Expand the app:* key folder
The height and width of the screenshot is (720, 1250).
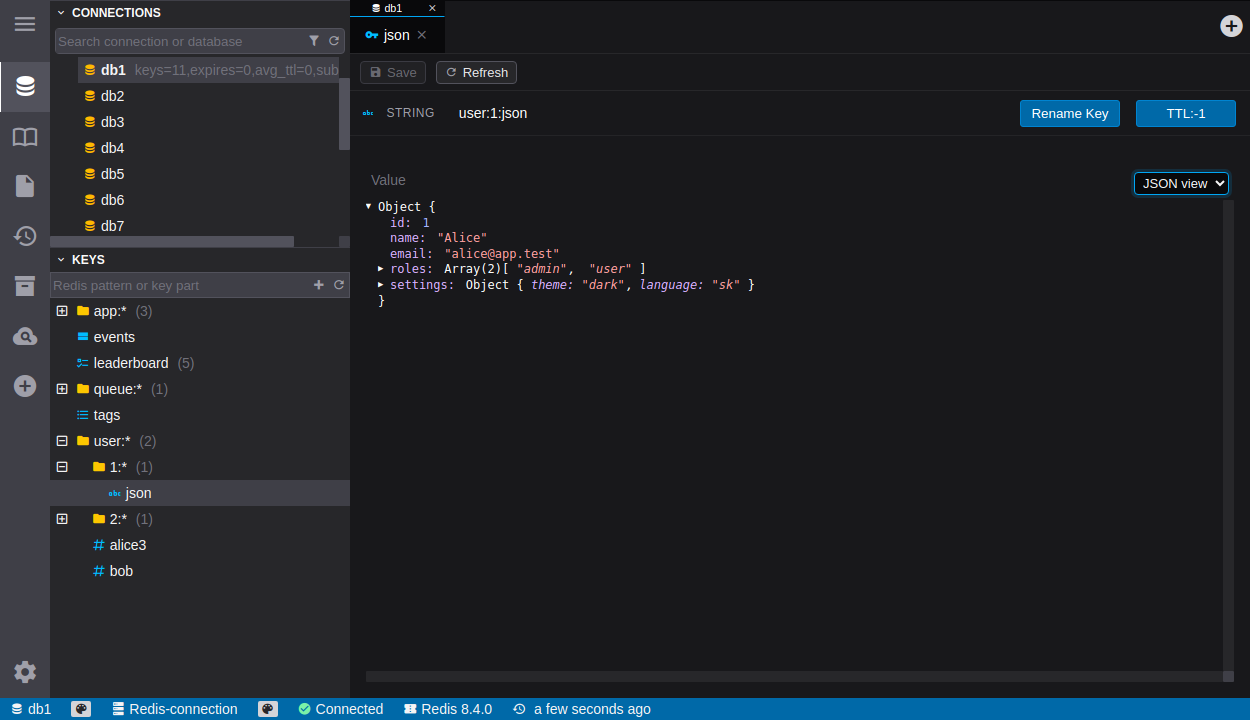click(x=62, y=311)
